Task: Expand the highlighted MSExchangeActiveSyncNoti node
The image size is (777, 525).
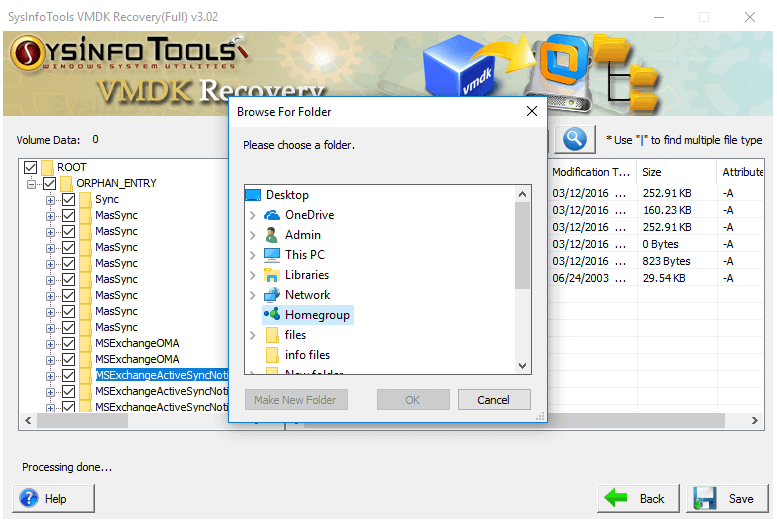Action: [50, 376]
